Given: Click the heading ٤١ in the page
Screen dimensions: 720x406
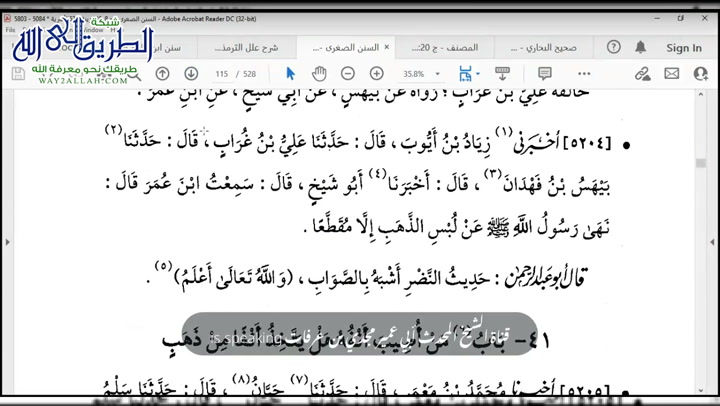Looking at the screenshot, I should [539, 340].
